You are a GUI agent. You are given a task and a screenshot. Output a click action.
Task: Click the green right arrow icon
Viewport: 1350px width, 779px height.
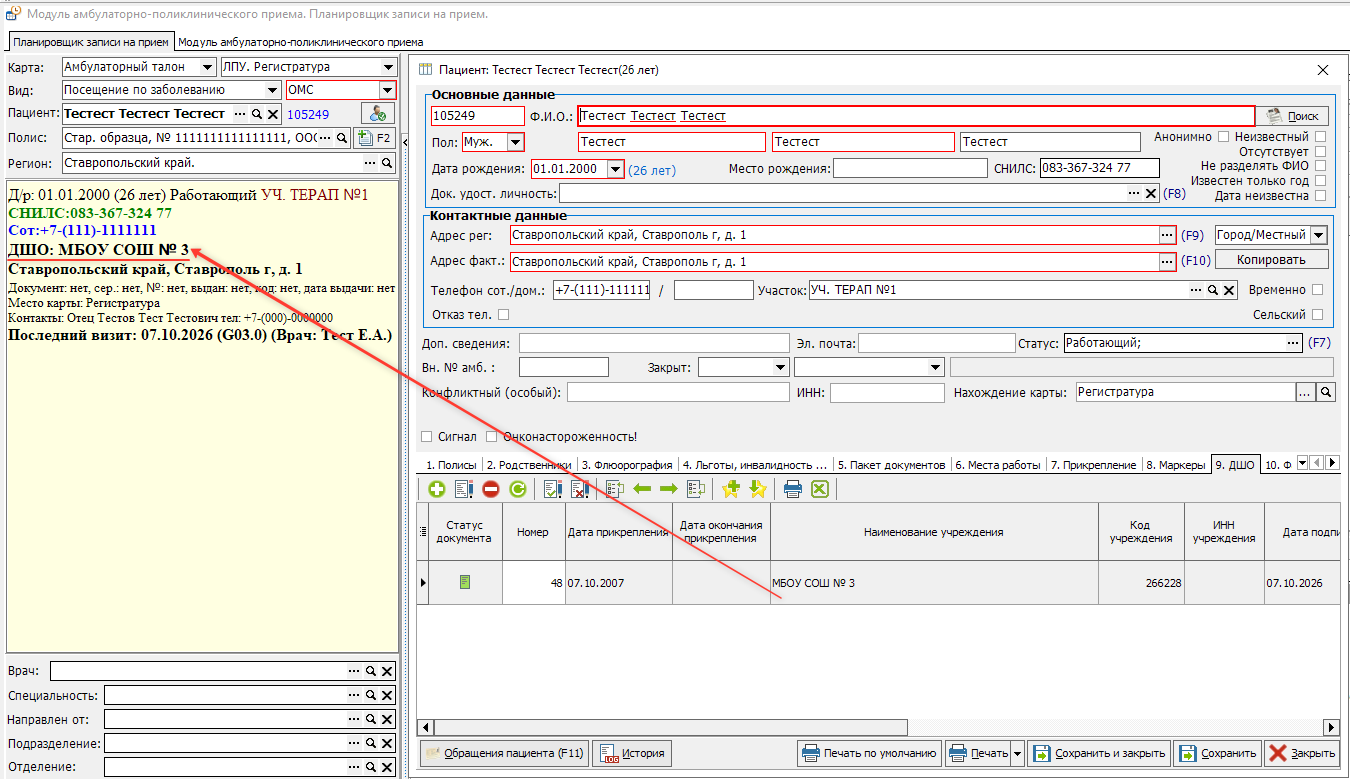pyautogui.click(x=668, y=489)
